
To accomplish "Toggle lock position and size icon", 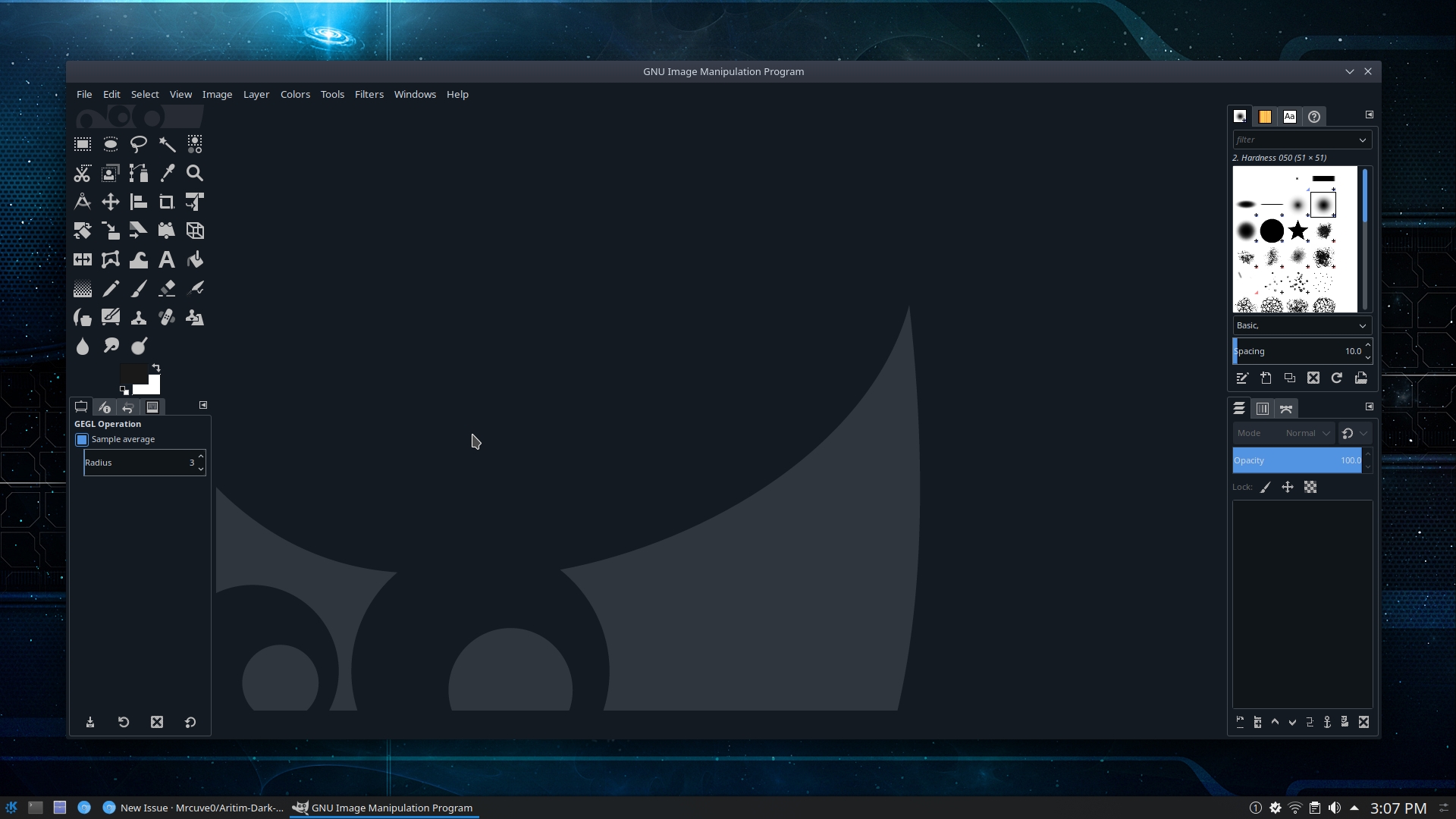I will tap(1288, 487).
